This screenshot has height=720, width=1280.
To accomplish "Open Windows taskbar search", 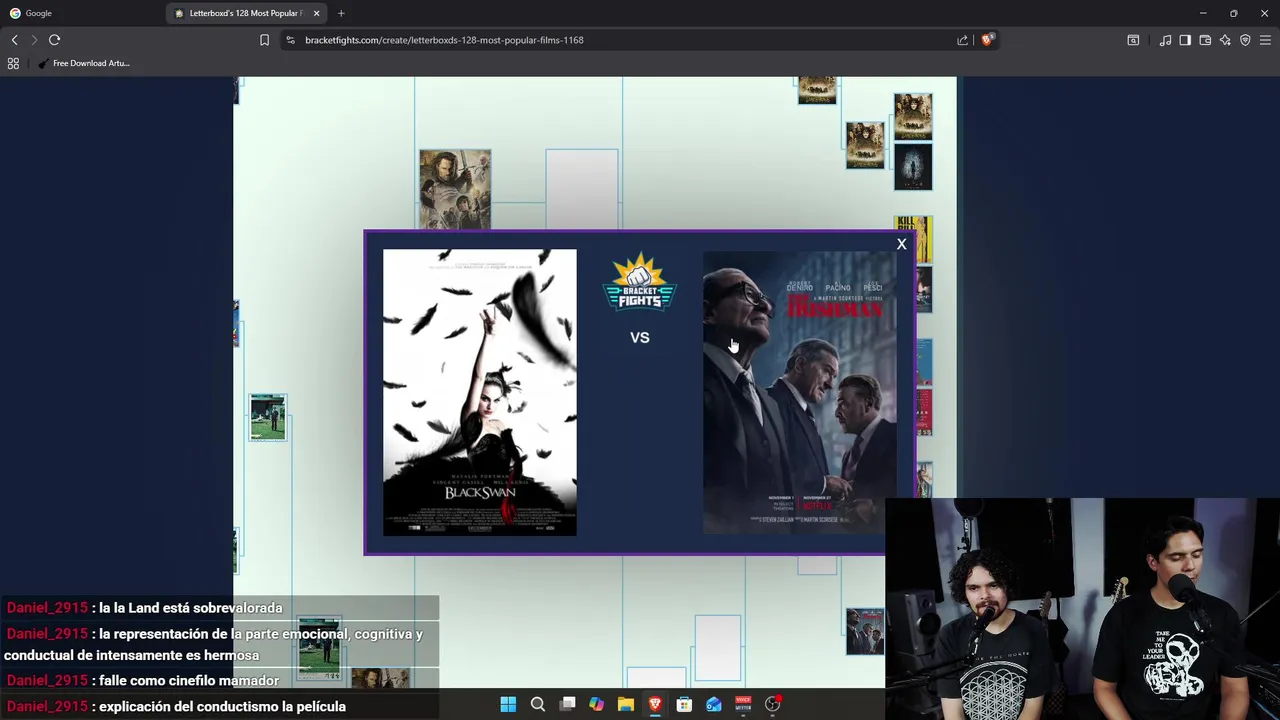I will [538, 705].
